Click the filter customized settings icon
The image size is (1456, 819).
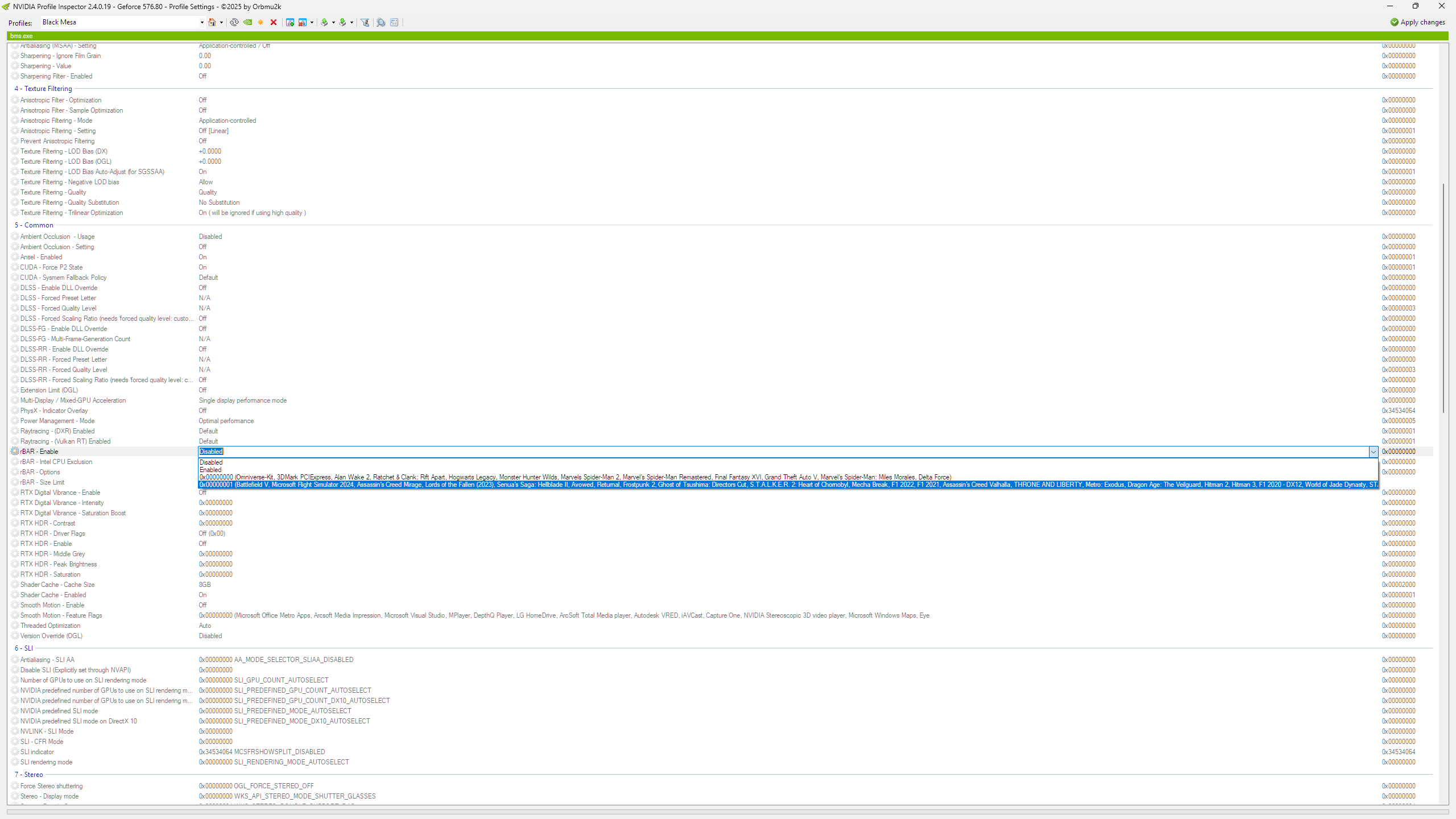click(x=365, y=22)
